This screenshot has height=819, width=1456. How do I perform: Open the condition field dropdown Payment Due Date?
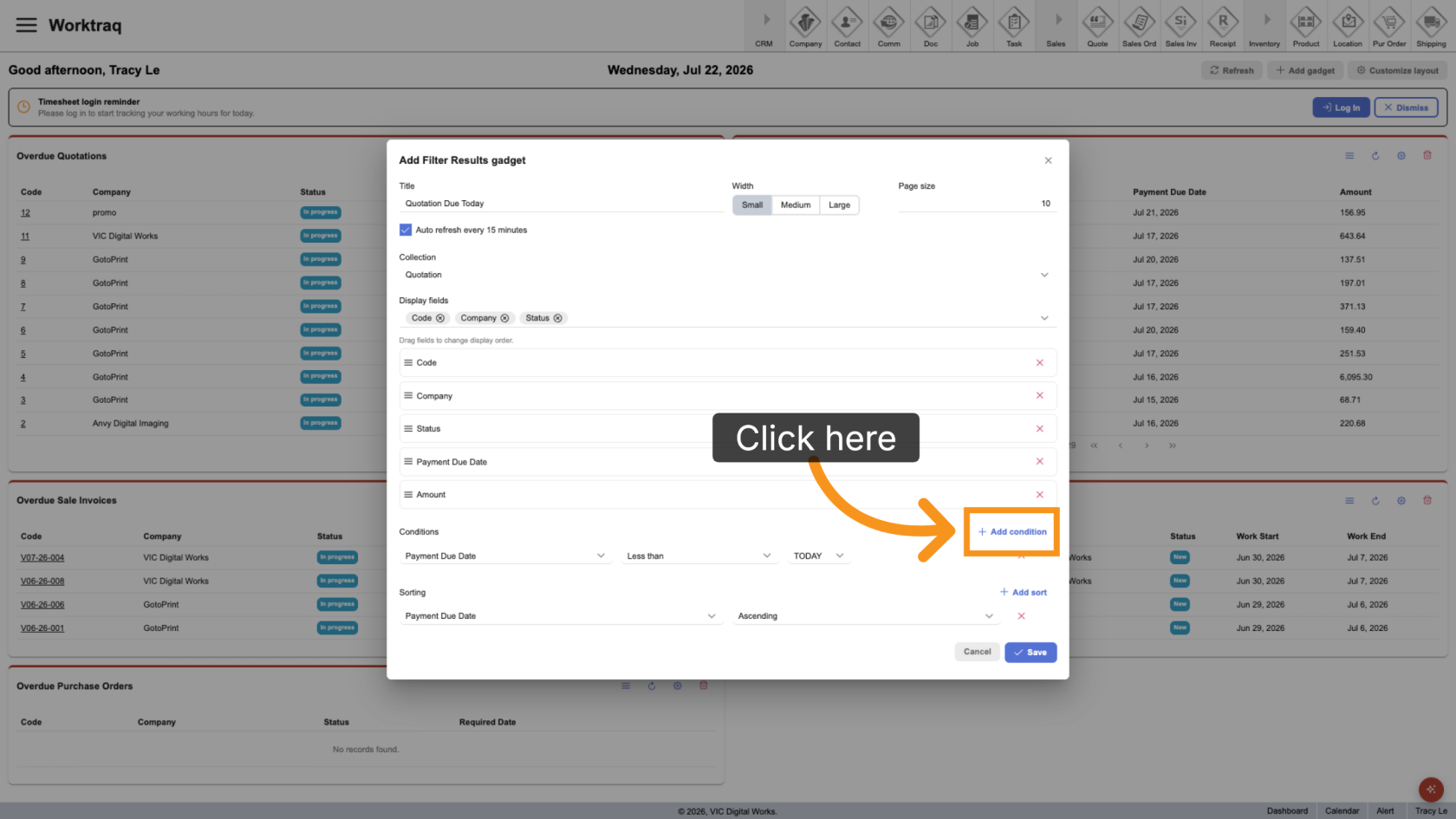505,556
